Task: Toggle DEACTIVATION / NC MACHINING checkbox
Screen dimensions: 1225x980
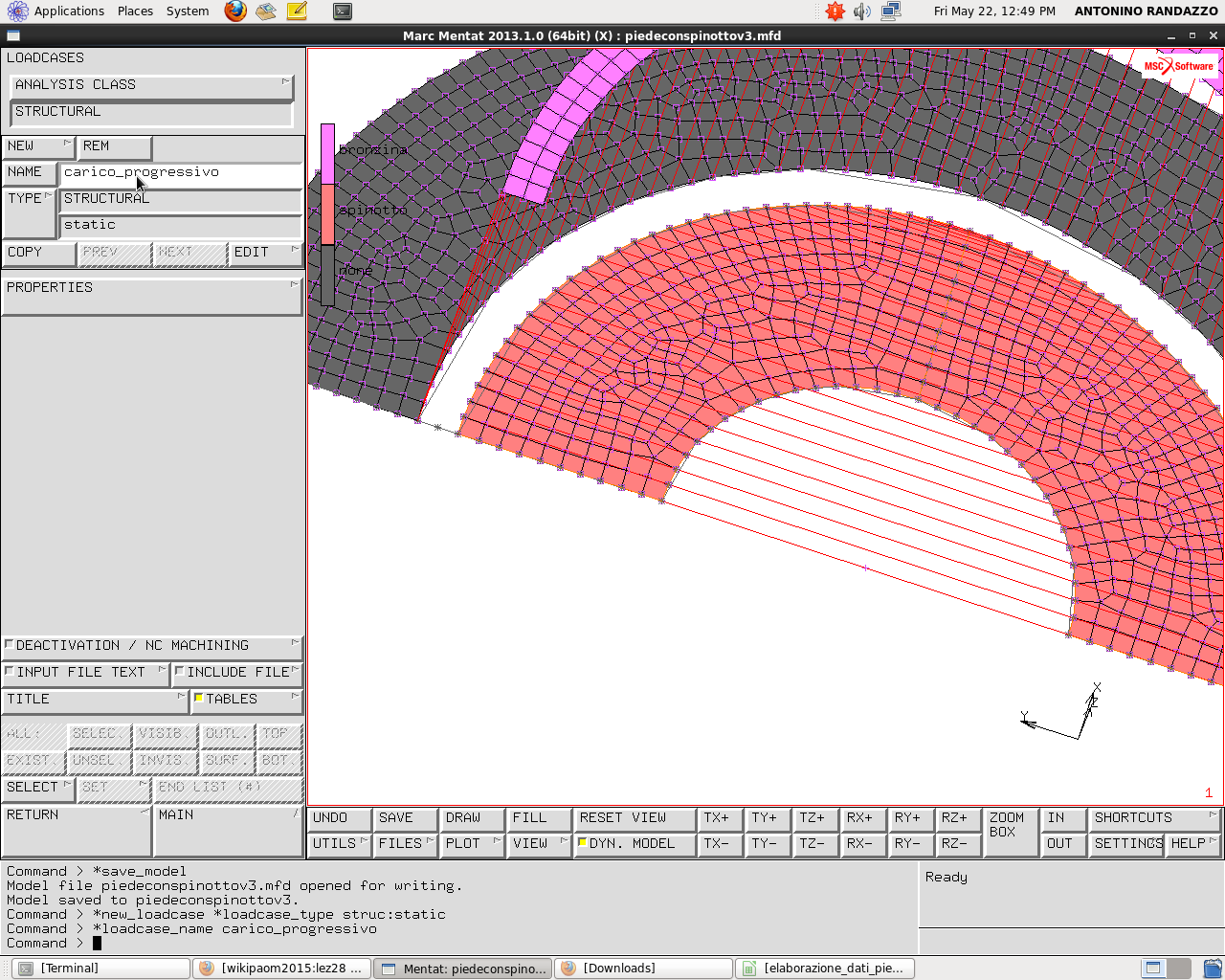Action: point(10,645)
